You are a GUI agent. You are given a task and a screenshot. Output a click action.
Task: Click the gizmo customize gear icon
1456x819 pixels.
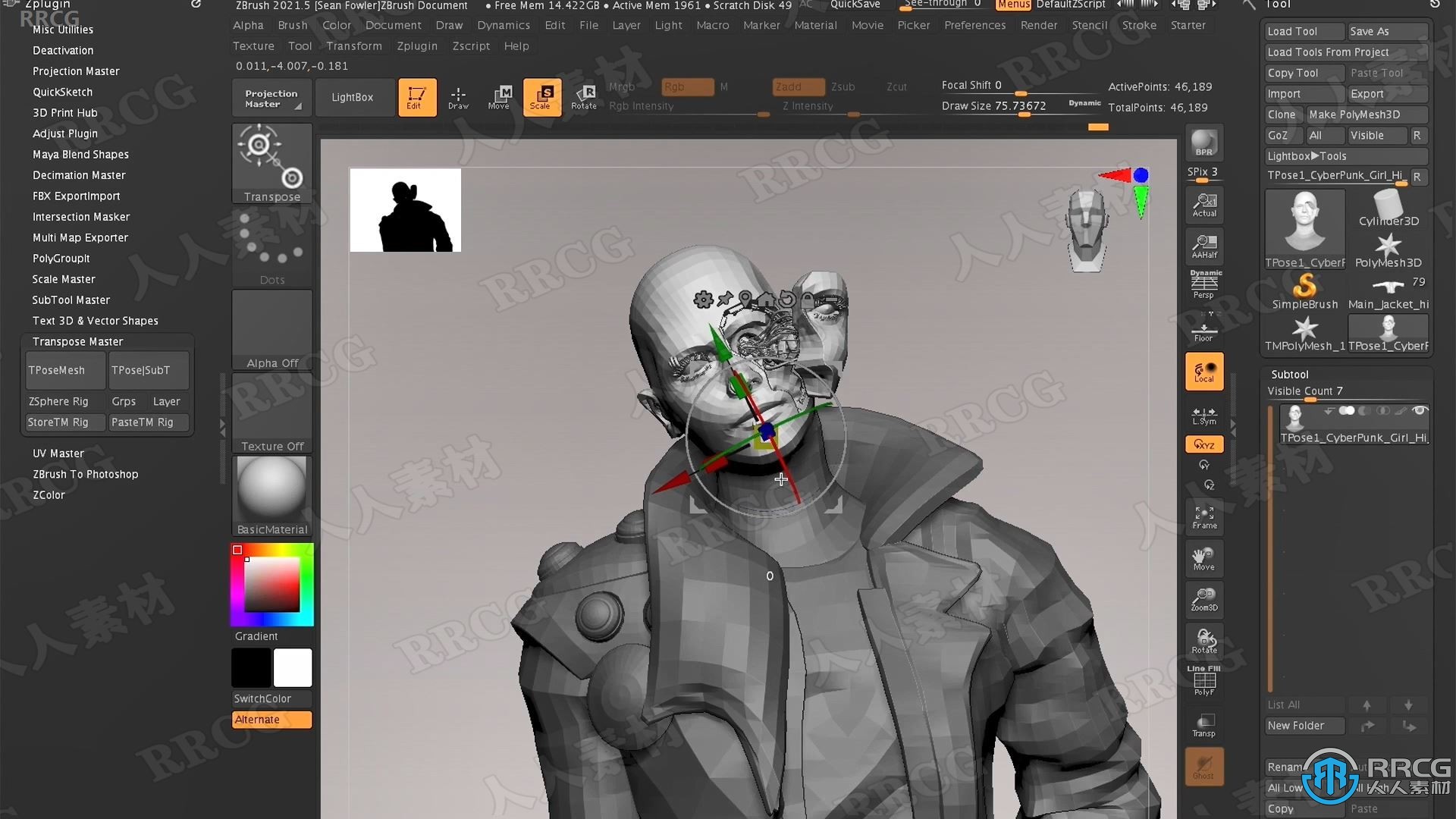703,300
